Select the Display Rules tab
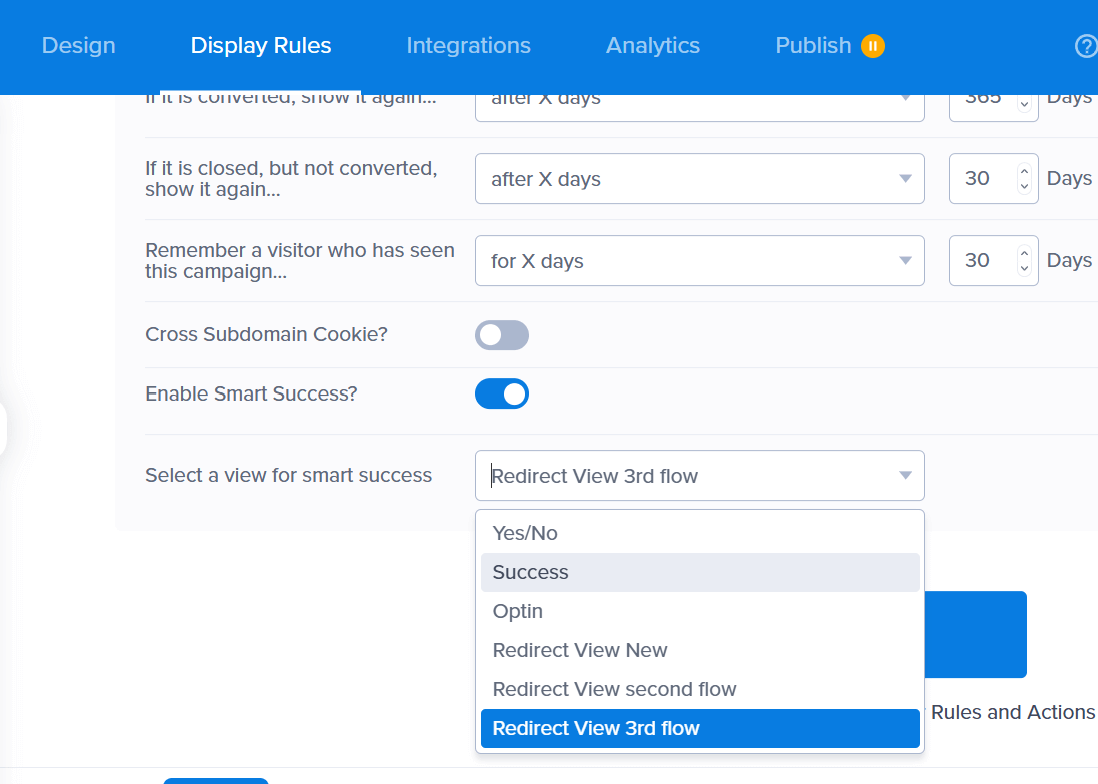The height and width of the screenshot is (784, 1098). coord(260,45)
